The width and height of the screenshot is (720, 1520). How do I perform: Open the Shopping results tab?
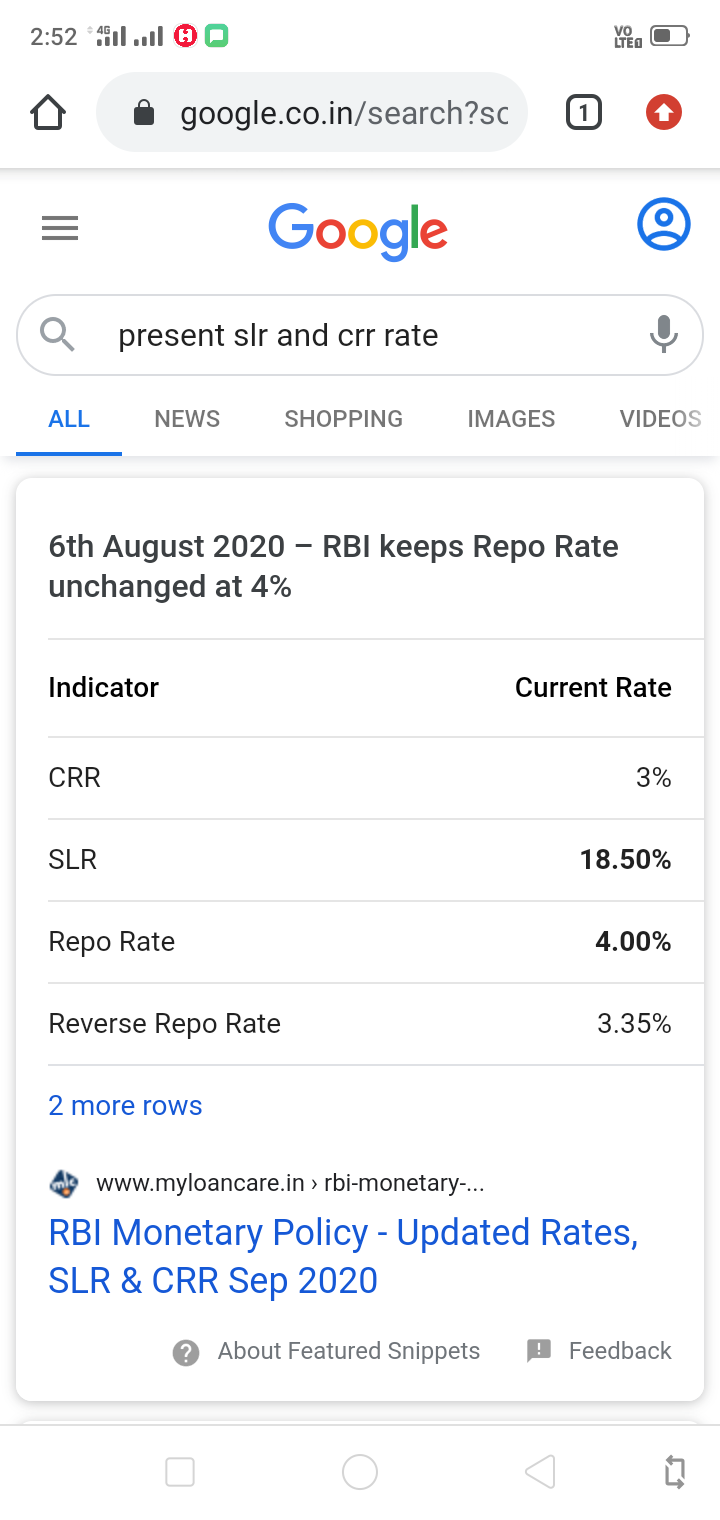(x=343, y=419)
